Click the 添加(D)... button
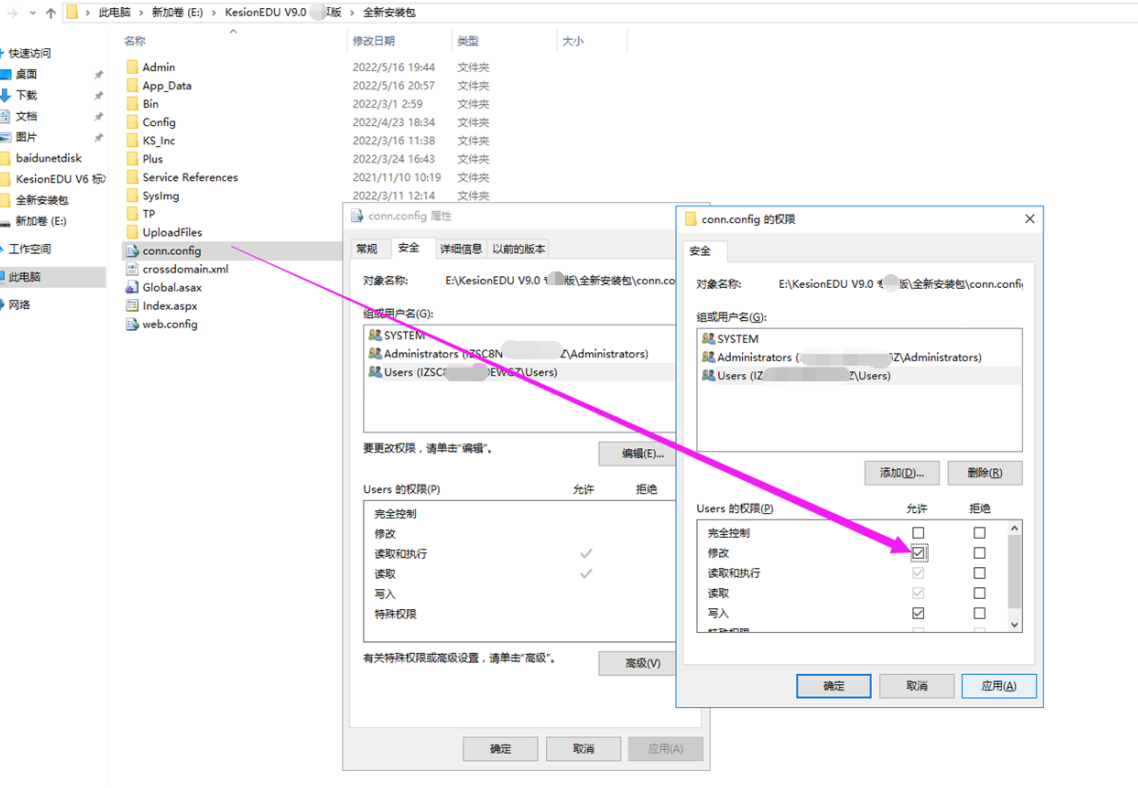This screenshot has width=1138, height=788. click(x=900, y=472)
